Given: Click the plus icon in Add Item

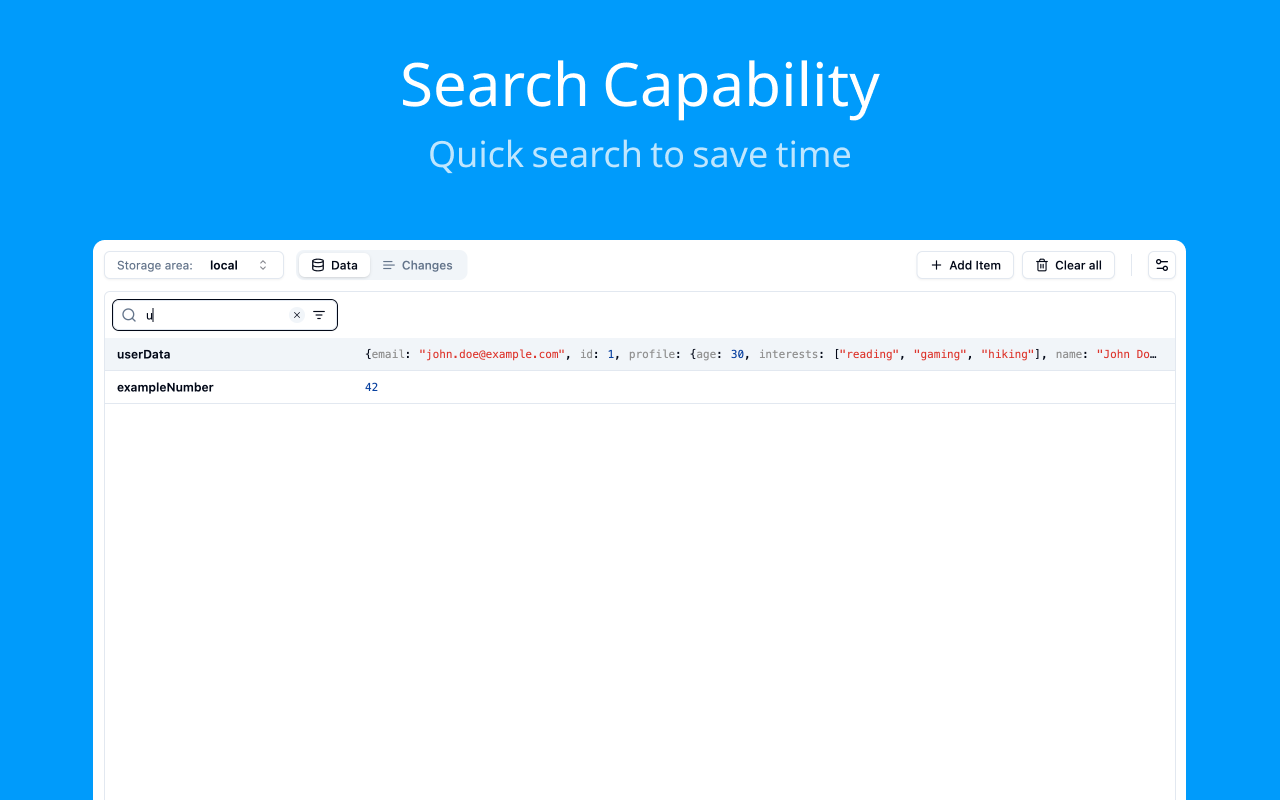Looking at the screenshot, I should point(936,265).
